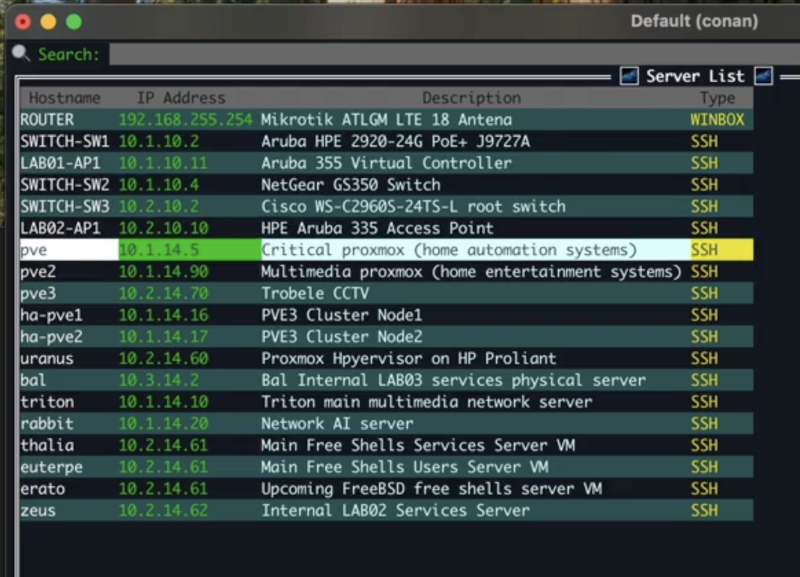Click Upcoming FreeBSD free shells server description
This screenshot has height=577, width=800.
(x=431, y=489)
